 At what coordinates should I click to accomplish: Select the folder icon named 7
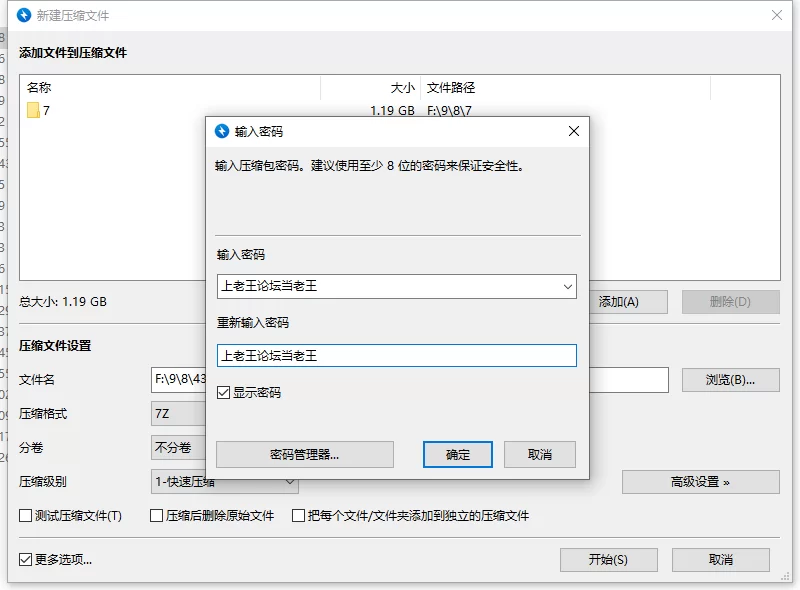[x=33, y=110]
